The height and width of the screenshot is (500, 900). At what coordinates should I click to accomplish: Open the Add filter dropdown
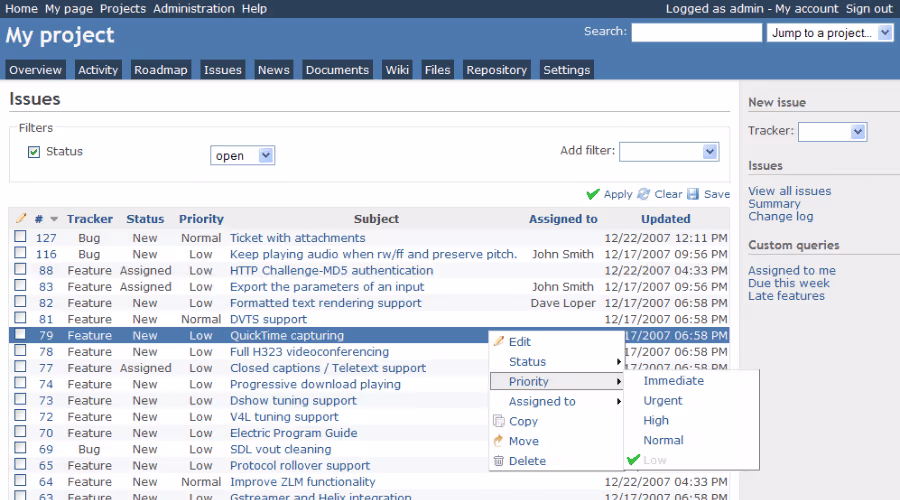669,152
